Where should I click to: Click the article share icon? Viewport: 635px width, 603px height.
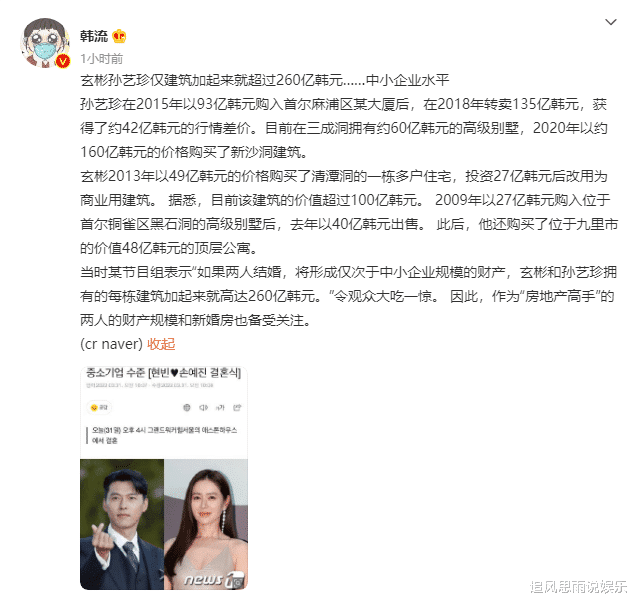[237, 407]
